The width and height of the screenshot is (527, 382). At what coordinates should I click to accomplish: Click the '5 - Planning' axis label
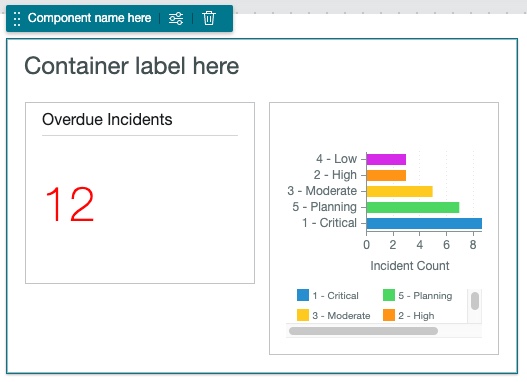[324, 207]
